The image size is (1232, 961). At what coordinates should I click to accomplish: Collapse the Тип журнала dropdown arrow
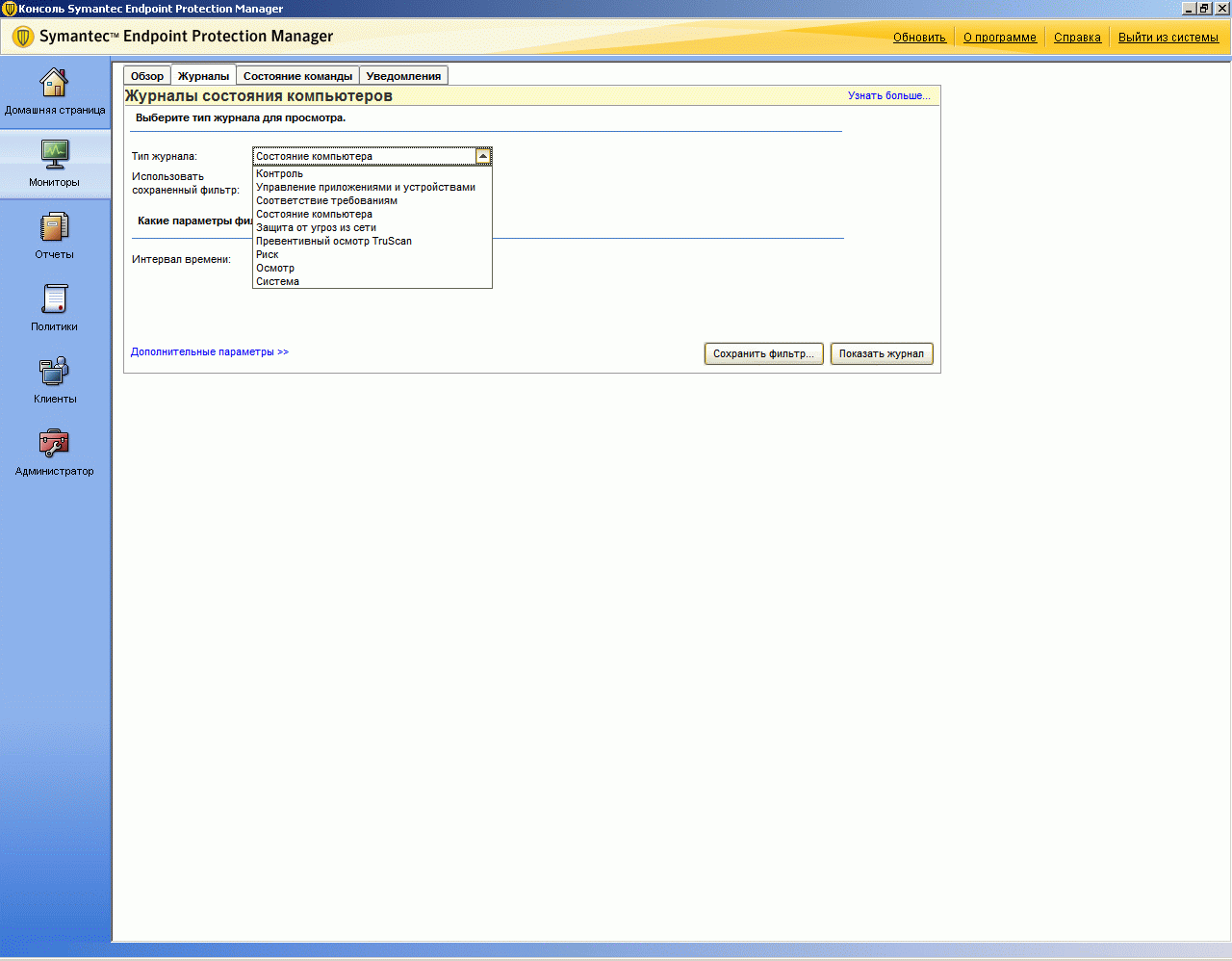coord(483,156)
